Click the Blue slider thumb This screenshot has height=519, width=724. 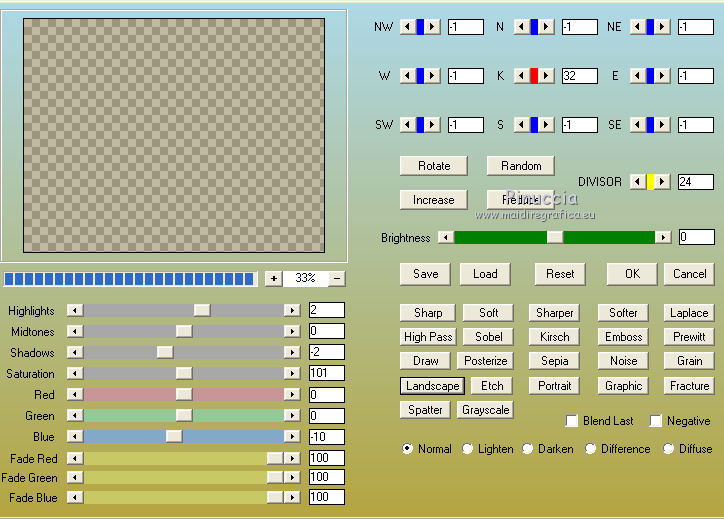174,436
